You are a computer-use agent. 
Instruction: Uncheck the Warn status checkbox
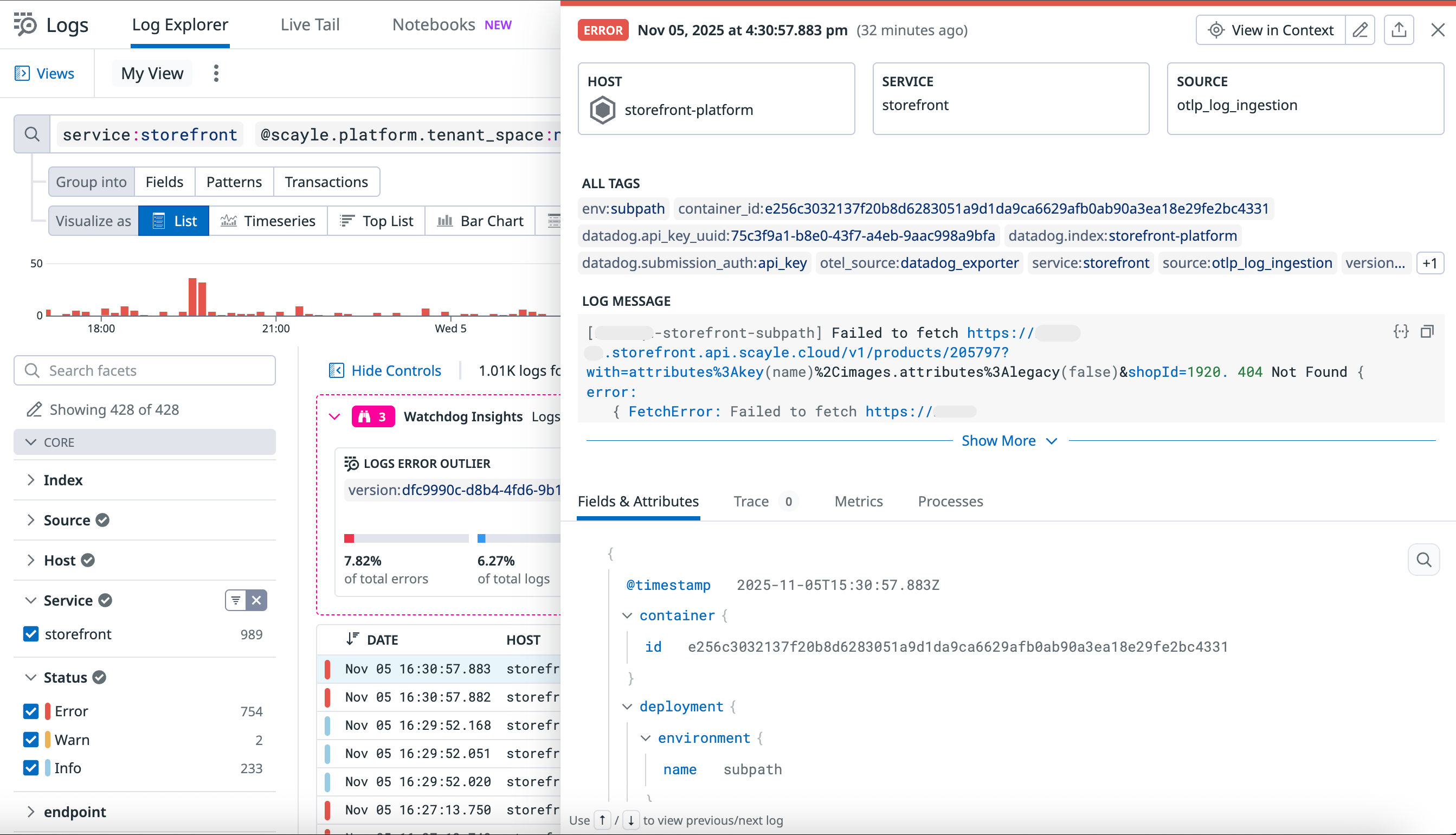pyautogui.click(x=31, y=740)
